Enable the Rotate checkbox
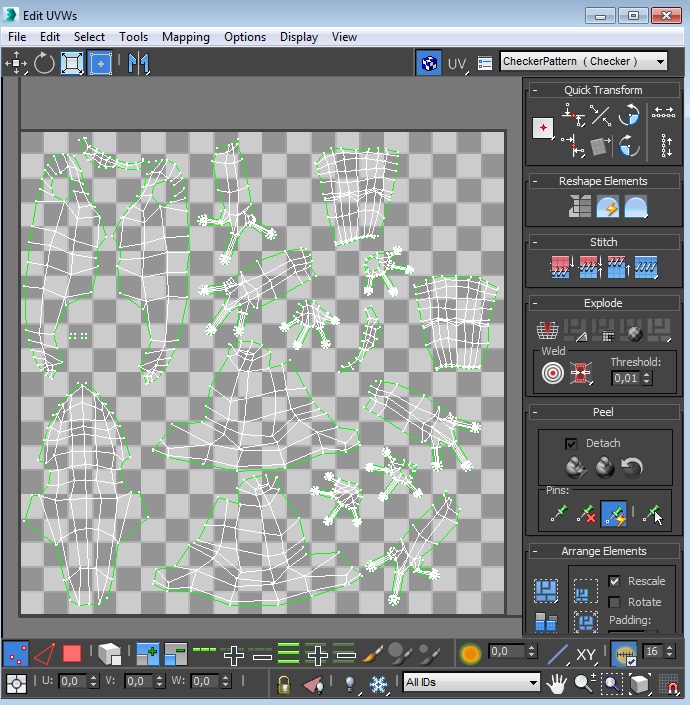 click(x=614, y=602)
